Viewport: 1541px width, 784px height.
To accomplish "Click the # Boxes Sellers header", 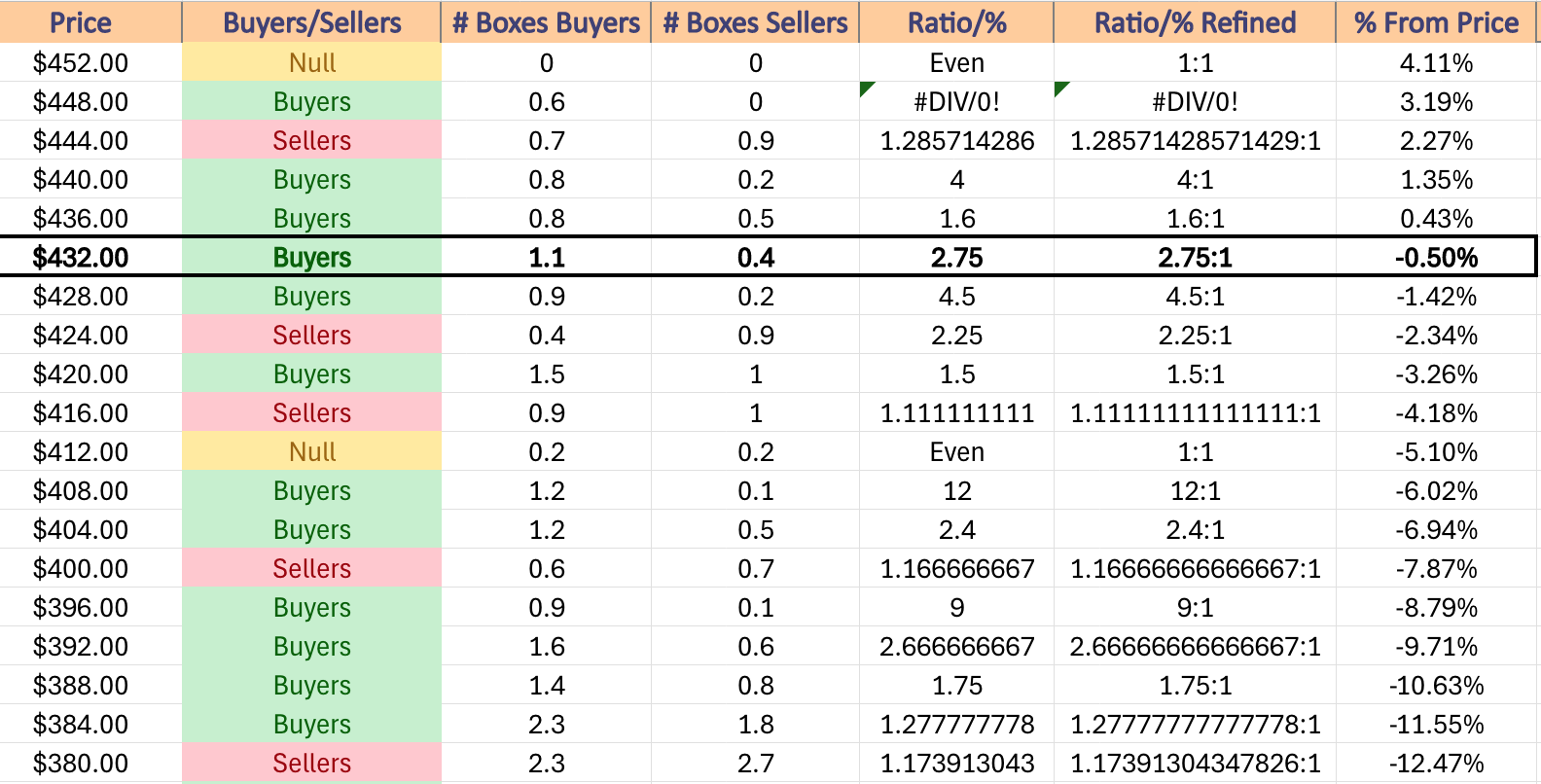I will pyautogui.click(x=755, y=21).
